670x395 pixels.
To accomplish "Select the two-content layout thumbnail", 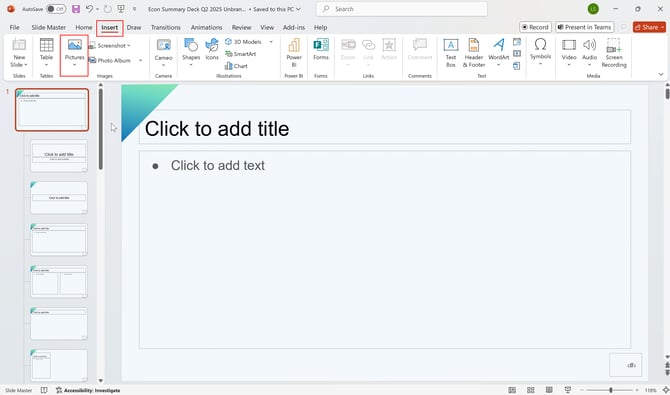I will click(59, 281).
